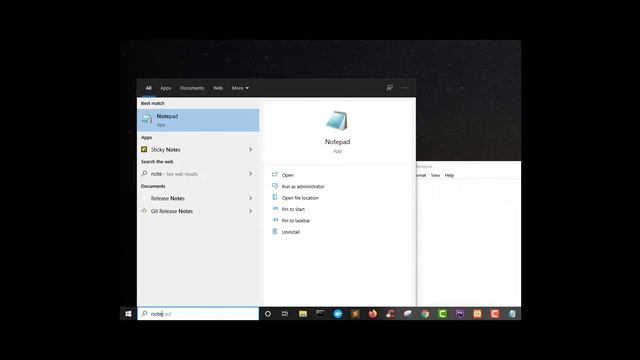Switch to the Documents search tab

point(192,88)
